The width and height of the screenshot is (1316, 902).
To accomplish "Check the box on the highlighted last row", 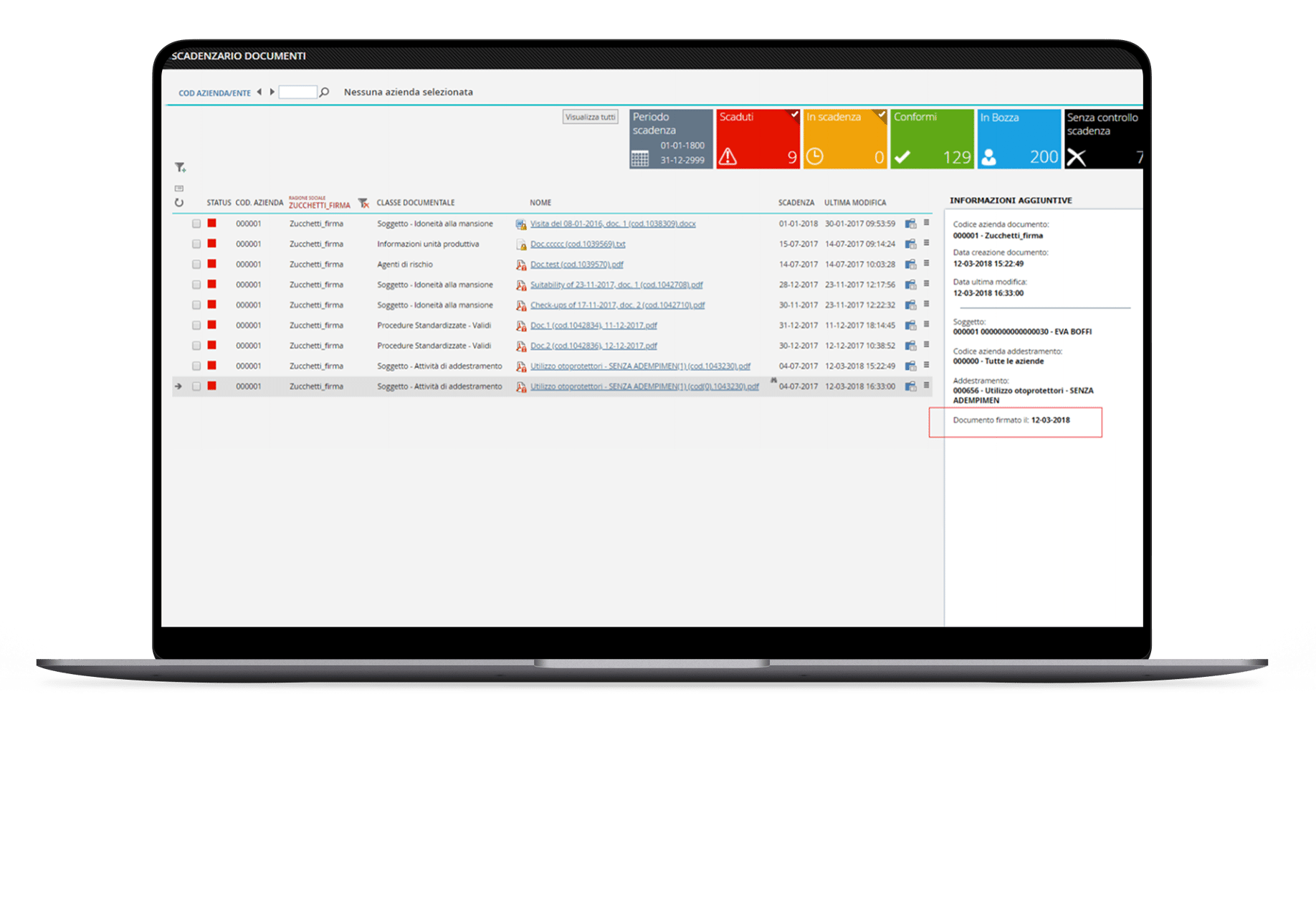I will (x=196, y=386).
